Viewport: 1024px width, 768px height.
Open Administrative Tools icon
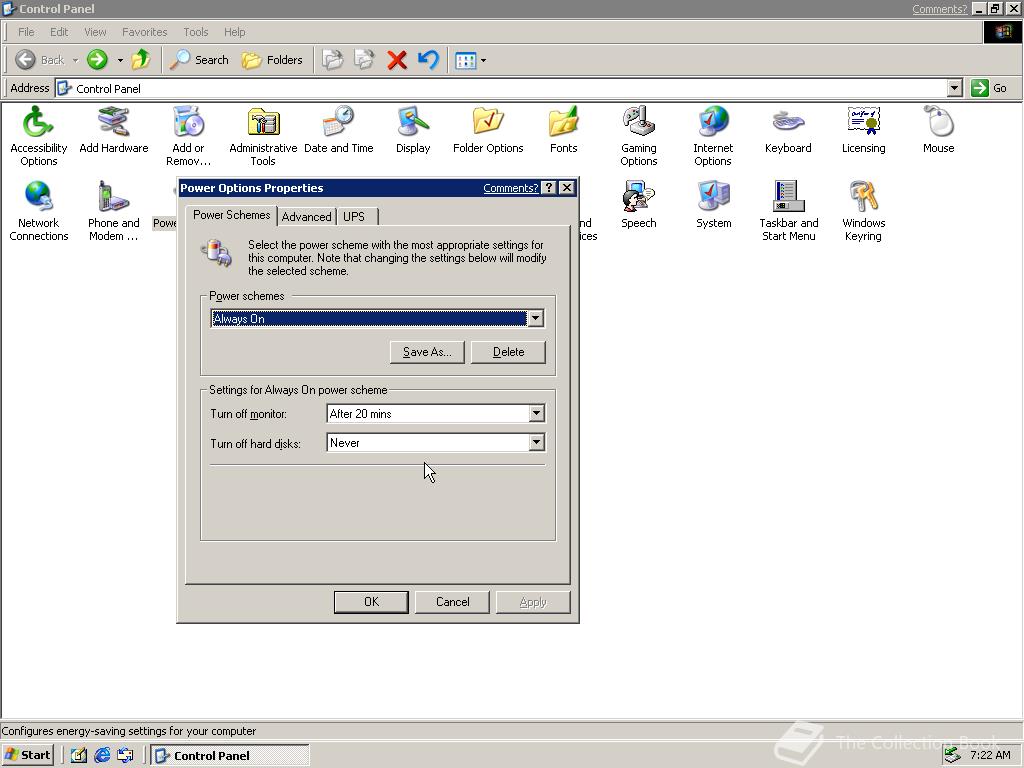263,136
